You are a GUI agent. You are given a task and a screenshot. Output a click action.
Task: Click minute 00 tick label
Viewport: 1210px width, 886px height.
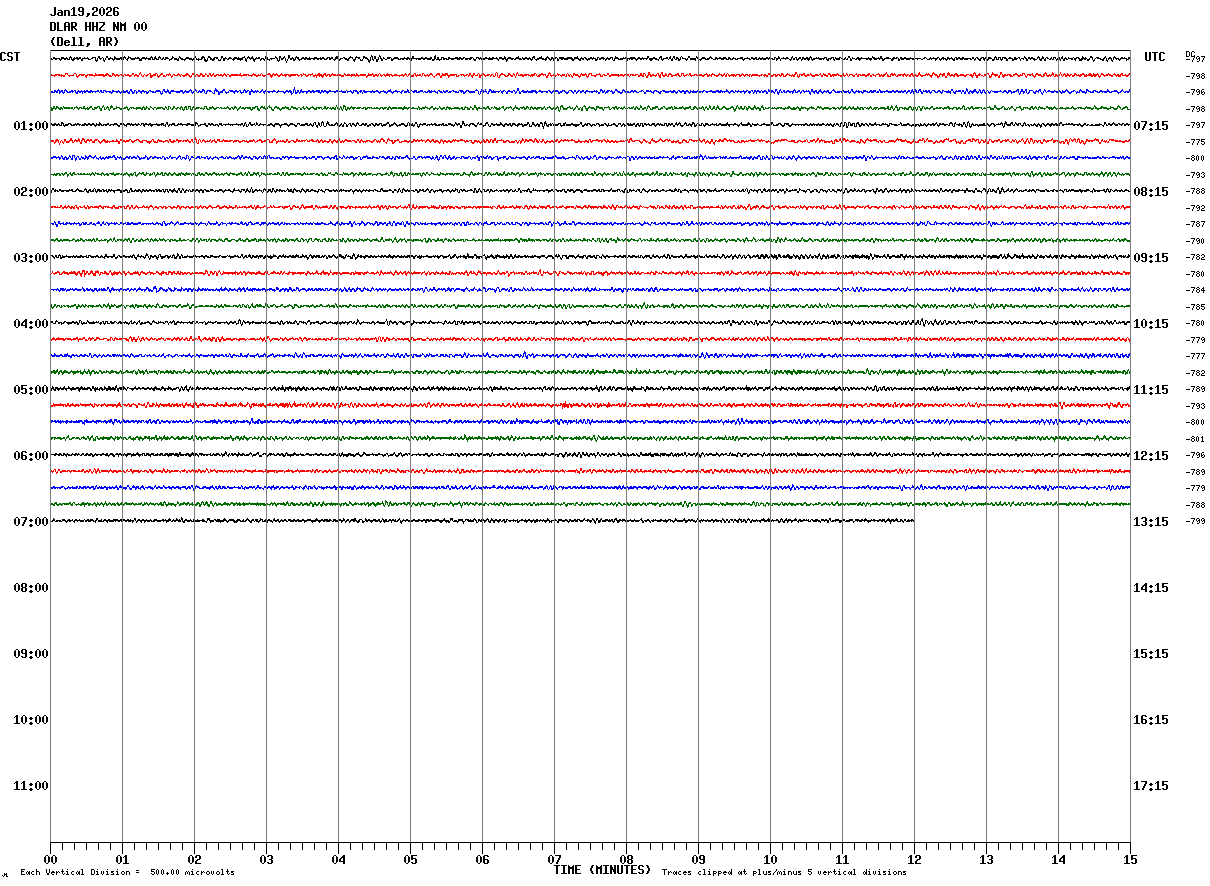coord(50,859)
